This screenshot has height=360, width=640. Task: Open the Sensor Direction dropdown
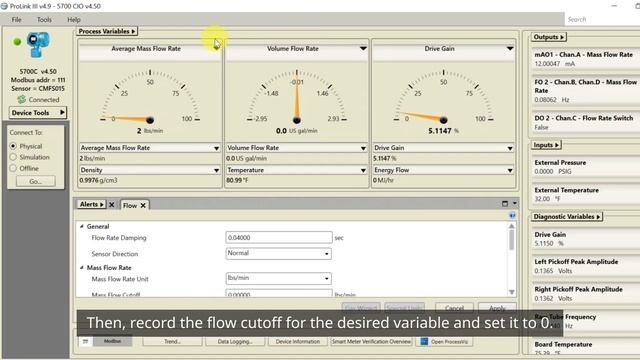pyautogui.click(x=278, y=253)
